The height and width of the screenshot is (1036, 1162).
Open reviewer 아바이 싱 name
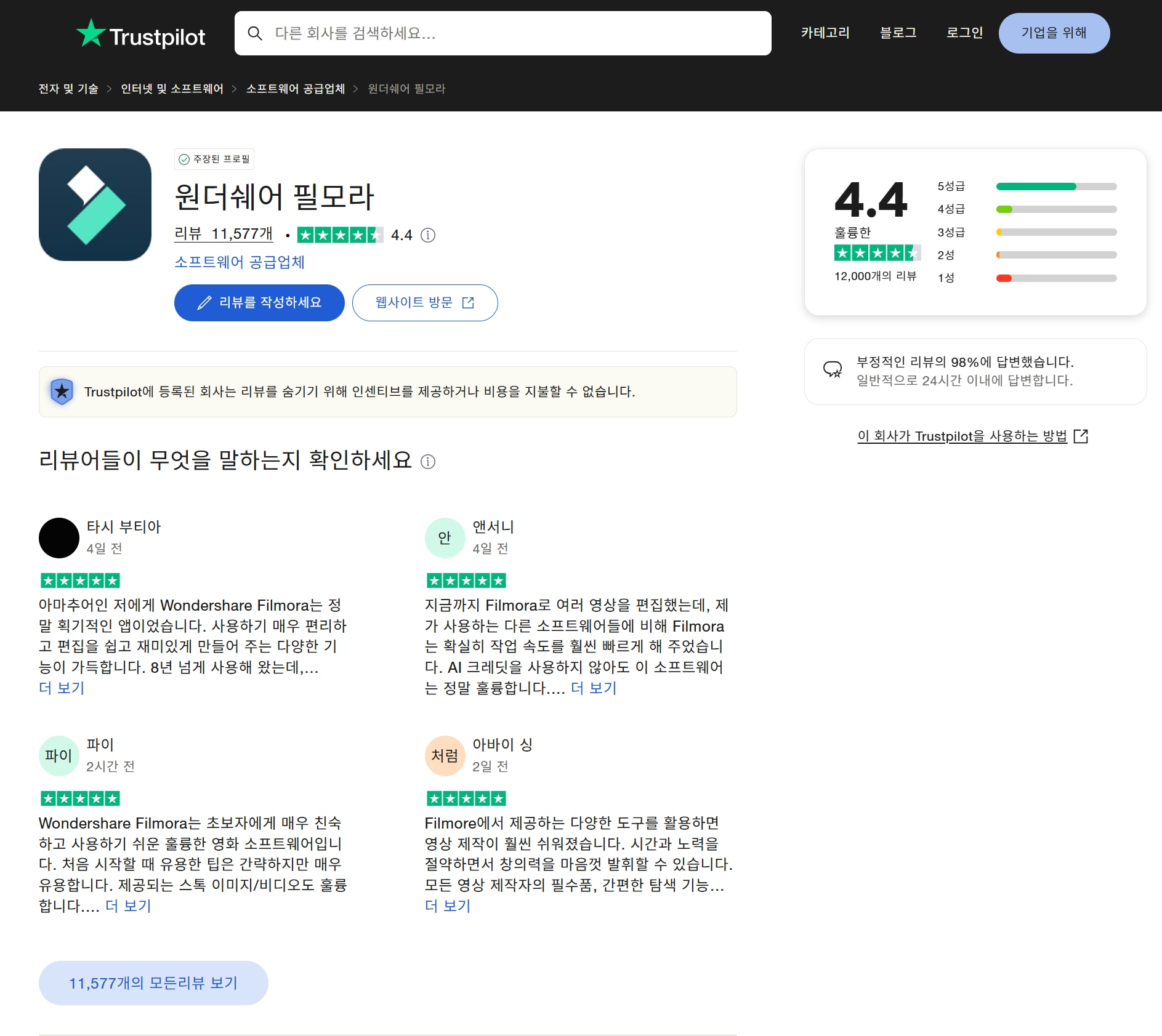502,745
